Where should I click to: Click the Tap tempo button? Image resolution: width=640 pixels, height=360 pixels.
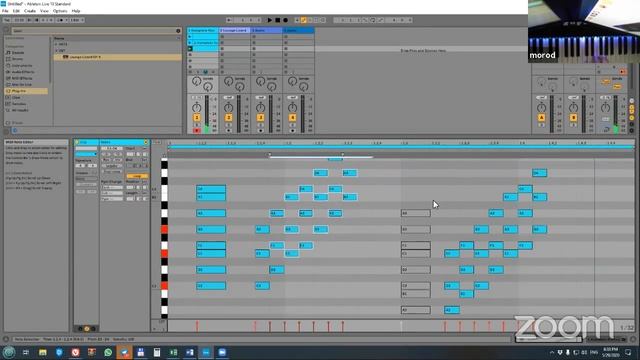tap(7, 20)
